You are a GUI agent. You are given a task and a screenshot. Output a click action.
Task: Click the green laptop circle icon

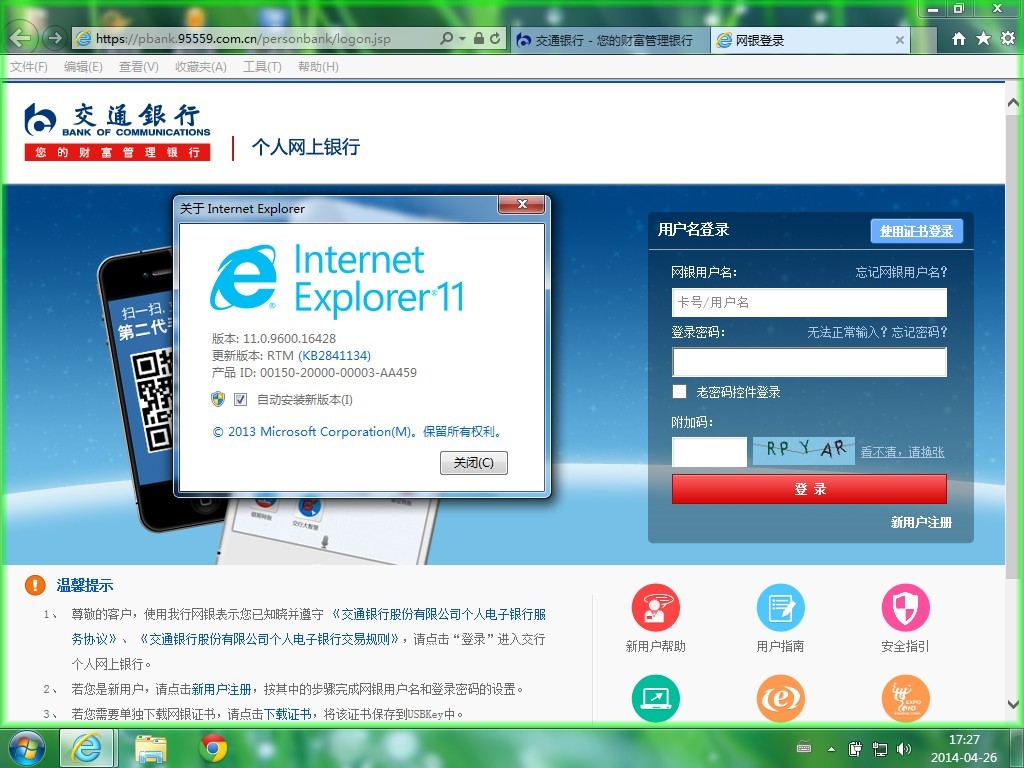(656, 698)
